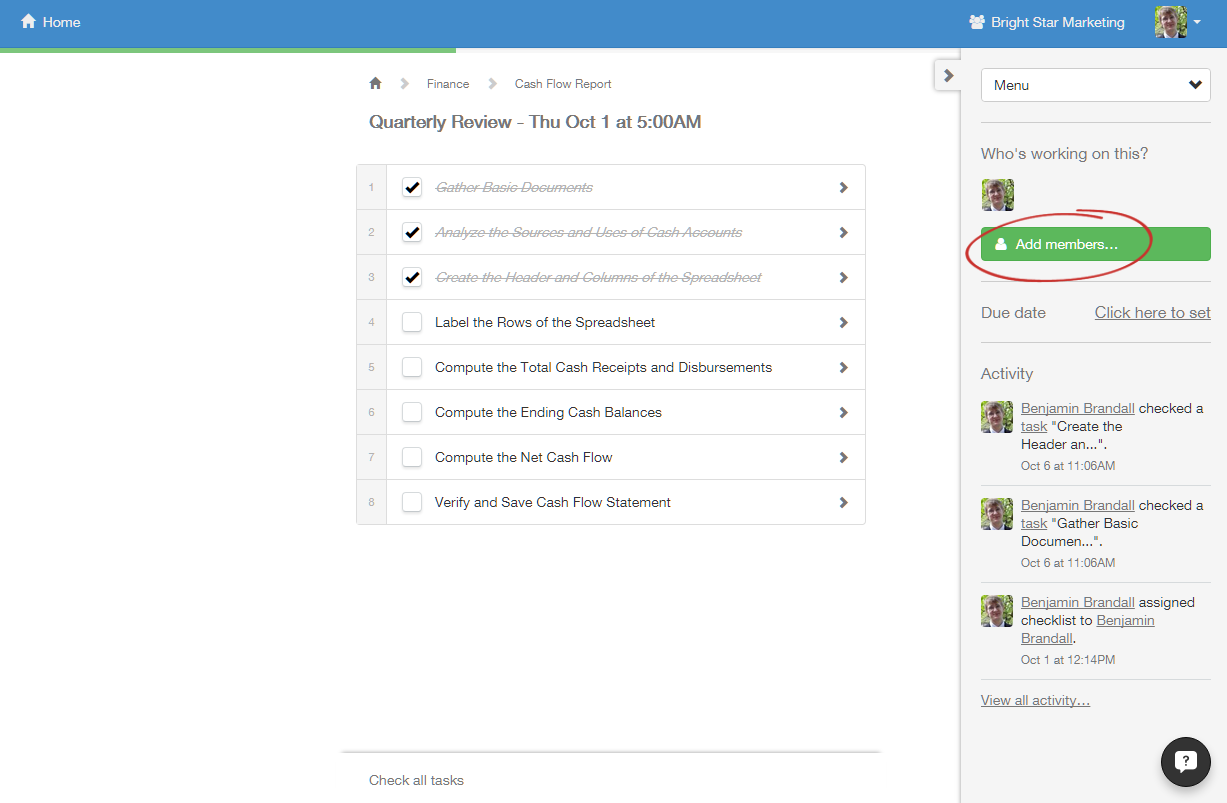The image size is (1227, 803).
Task: Uncheck the Gather Basic Documents task
Action: pos(412,188)
